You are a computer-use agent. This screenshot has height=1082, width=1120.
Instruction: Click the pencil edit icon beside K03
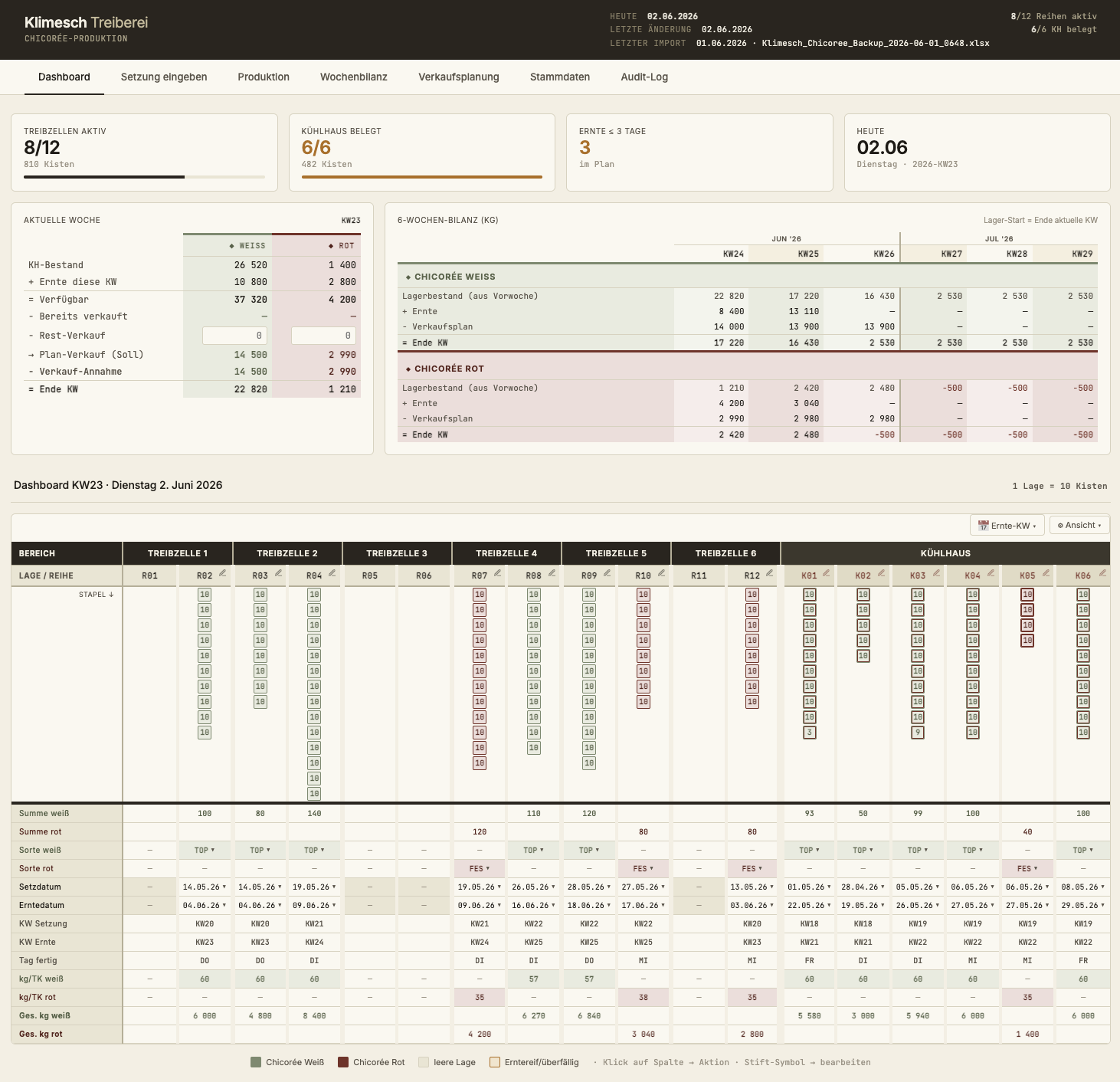click(937, 573)
